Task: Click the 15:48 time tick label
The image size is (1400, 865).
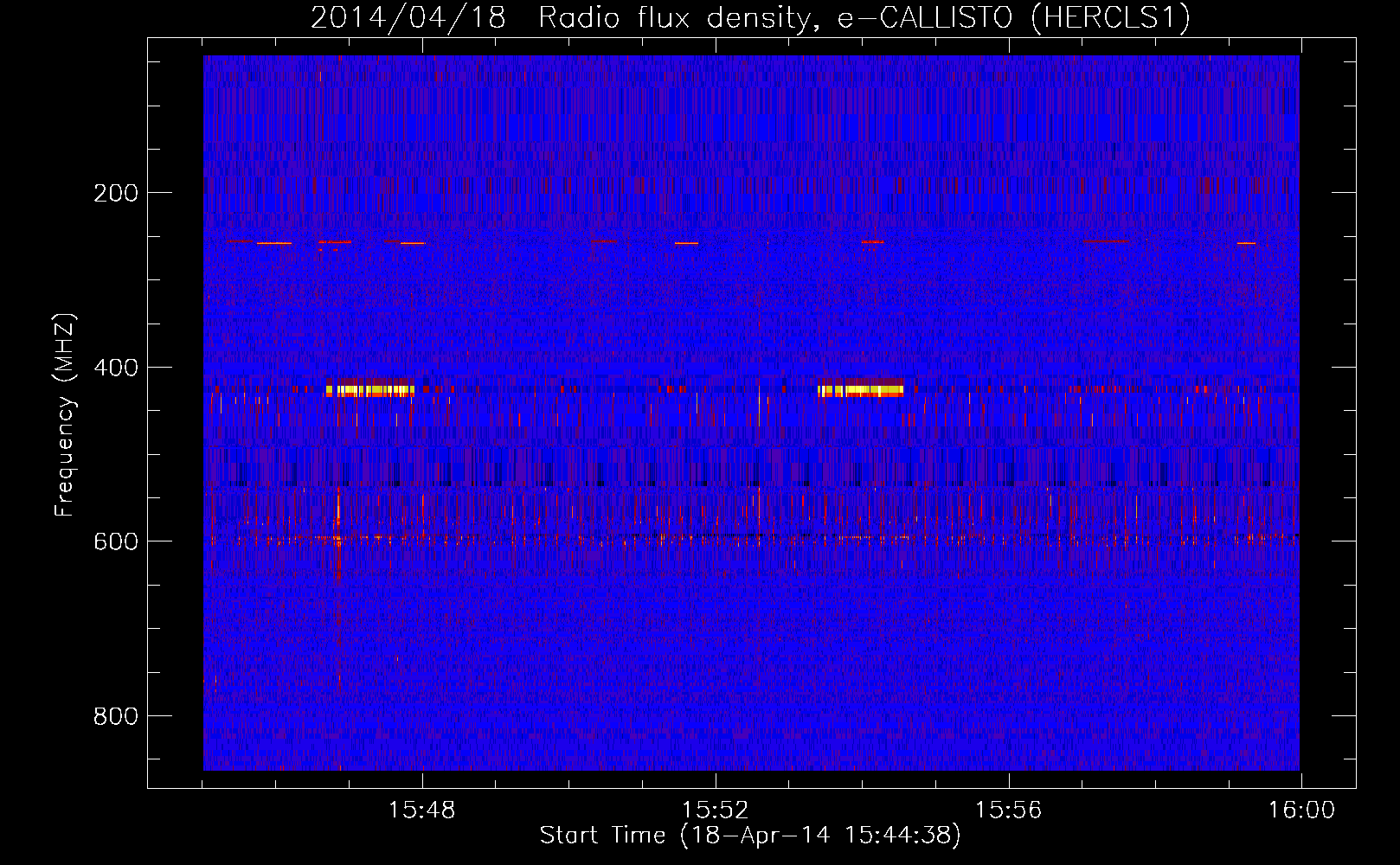Action: click(x=421, y=811)
